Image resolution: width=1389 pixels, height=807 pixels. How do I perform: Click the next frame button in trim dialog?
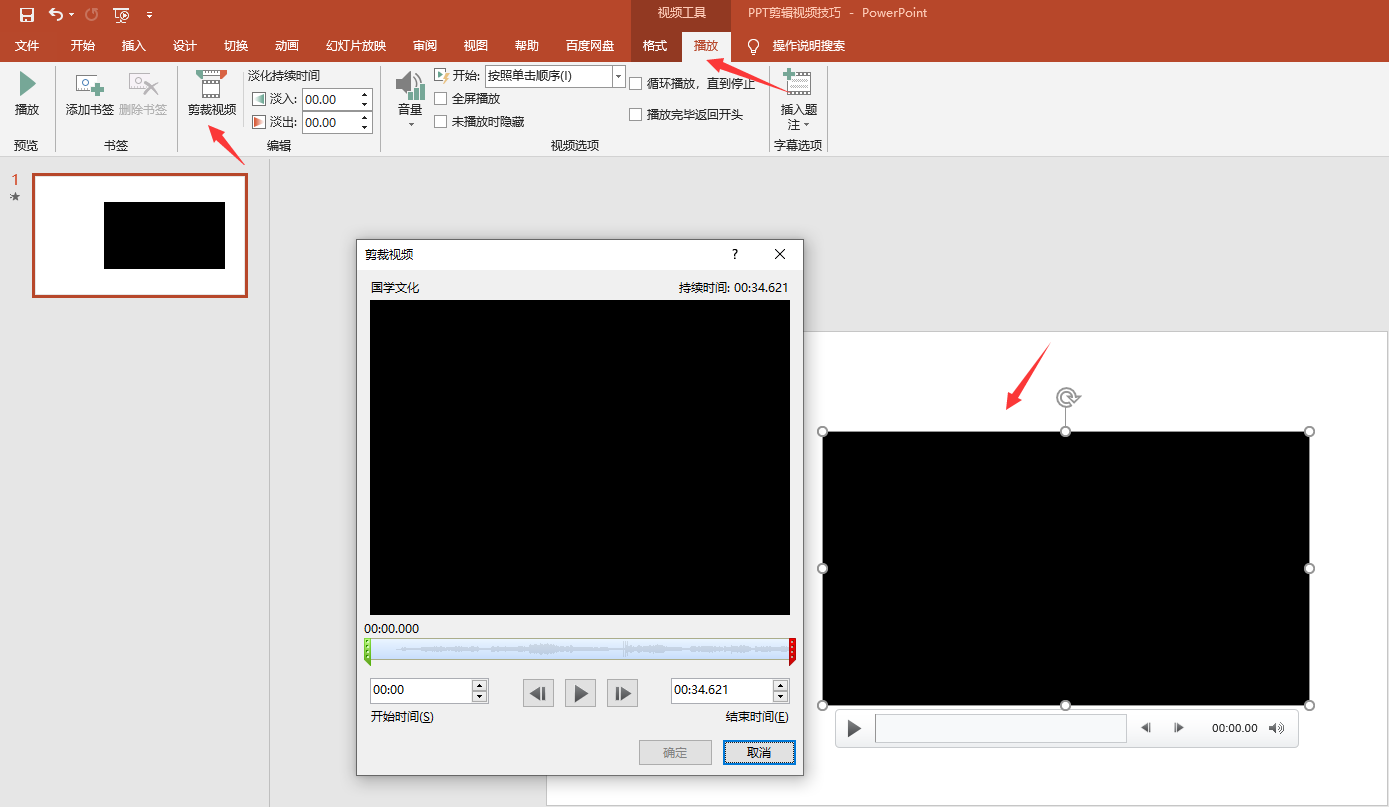tap(622, 693)
